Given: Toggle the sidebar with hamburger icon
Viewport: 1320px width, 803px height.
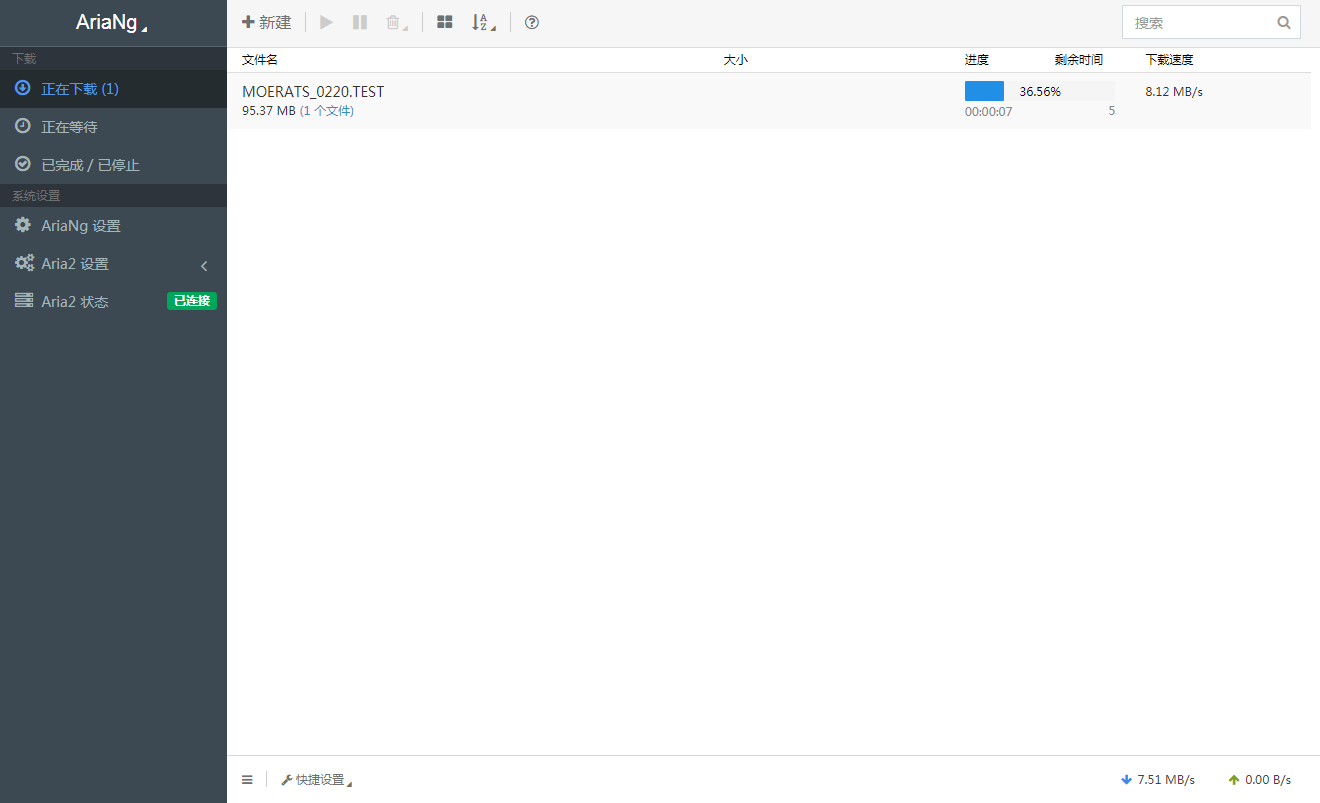Looking at the screenshot, I should 247,780.
